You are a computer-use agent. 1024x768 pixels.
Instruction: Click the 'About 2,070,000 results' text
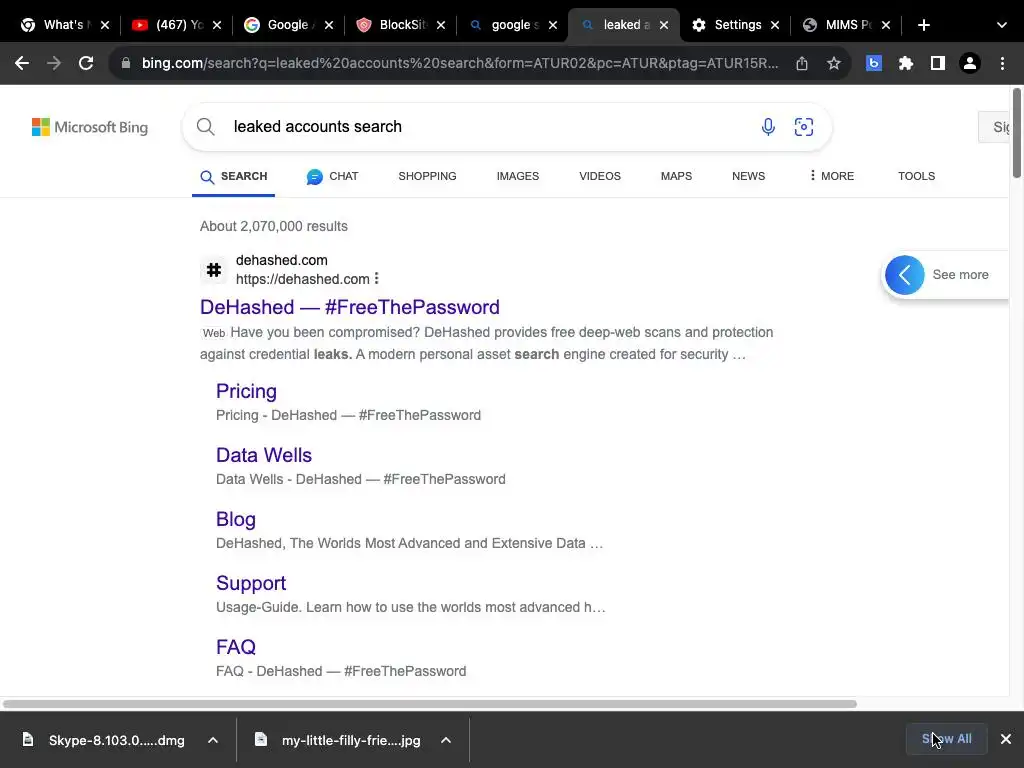tap(274, 226)
